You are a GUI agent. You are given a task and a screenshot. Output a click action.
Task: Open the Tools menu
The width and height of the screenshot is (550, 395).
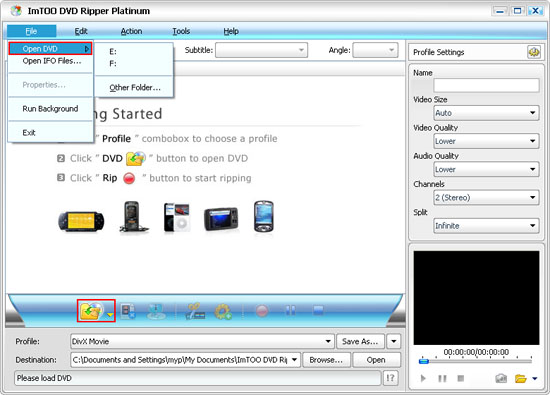[181, 31]
